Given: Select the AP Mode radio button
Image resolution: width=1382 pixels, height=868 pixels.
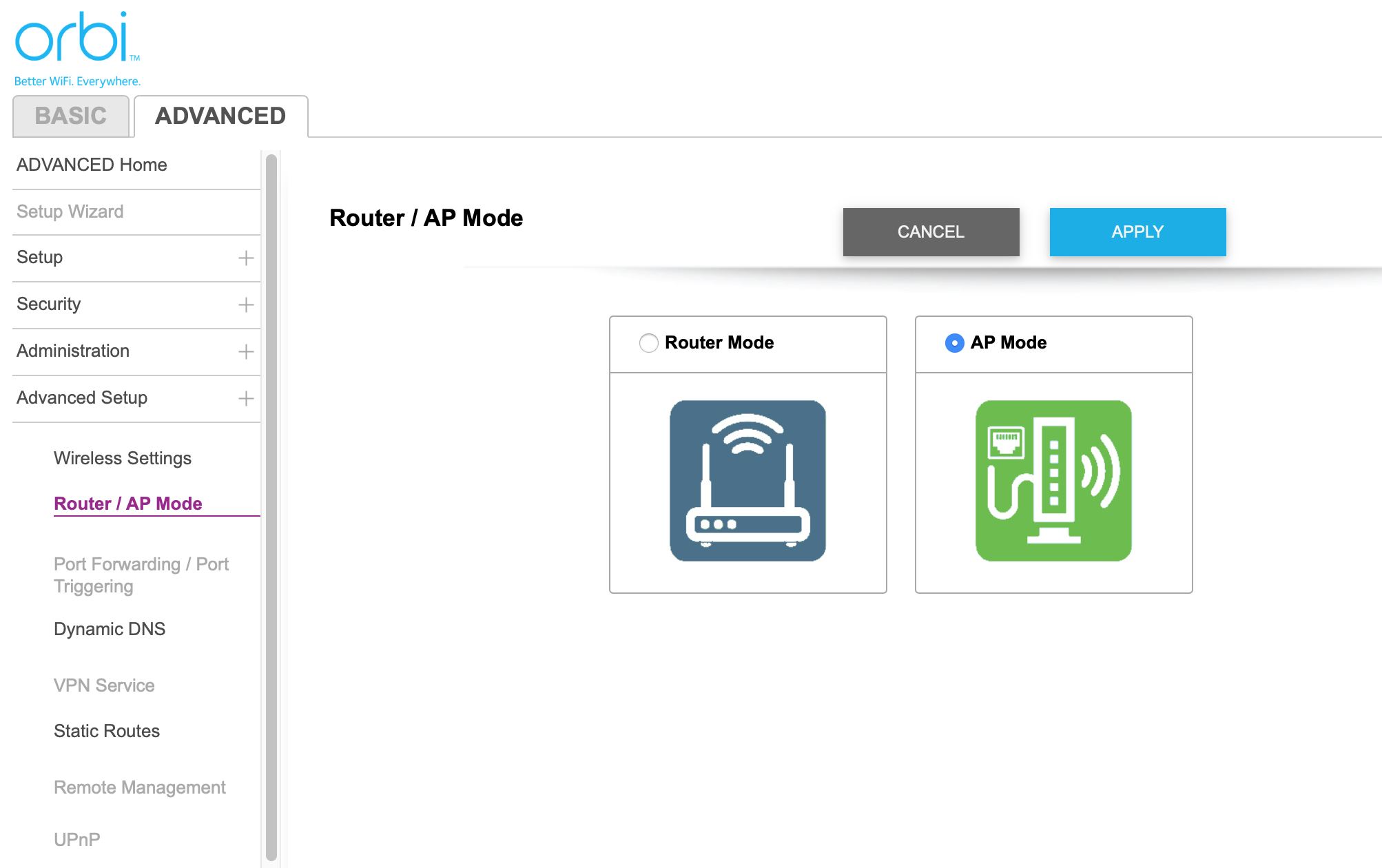Looking at the screenshot, I should point(954,343).
